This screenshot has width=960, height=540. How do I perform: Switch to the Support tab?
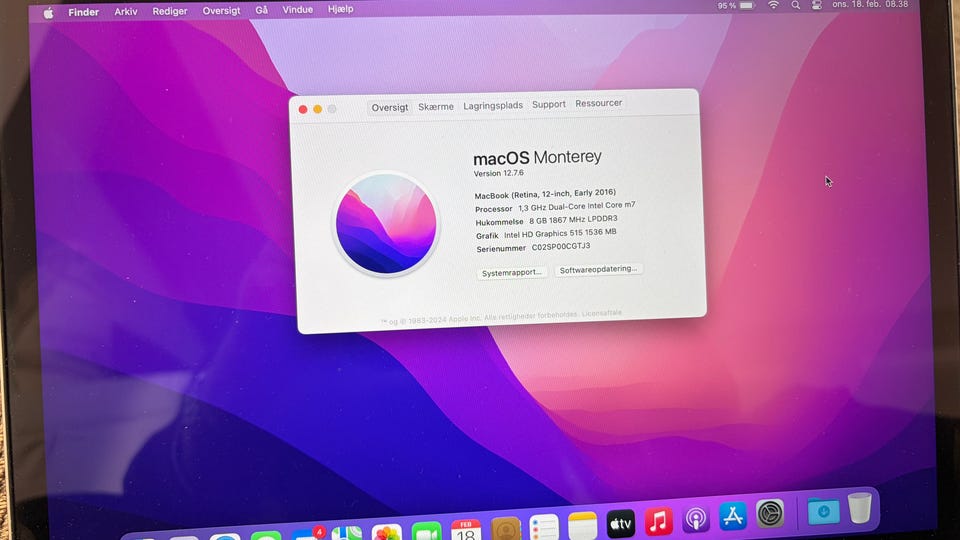[x=549, y=104]
